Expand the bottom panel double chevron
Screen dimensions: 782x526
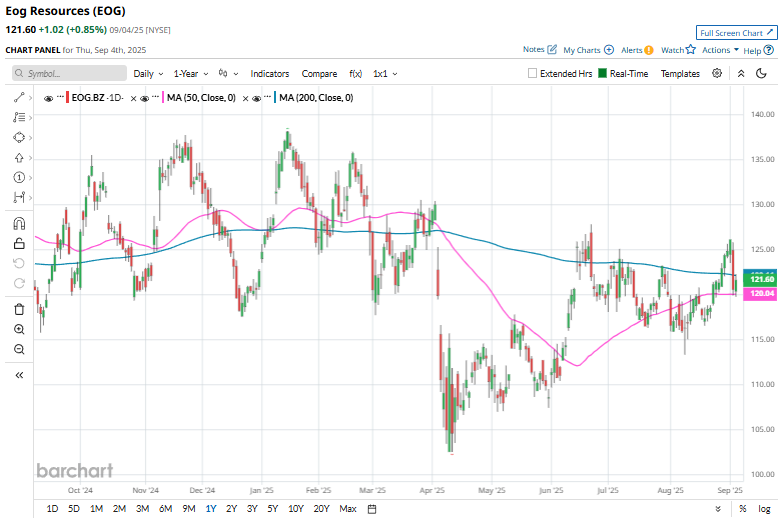pyautogui.click(x=718, y=509)
